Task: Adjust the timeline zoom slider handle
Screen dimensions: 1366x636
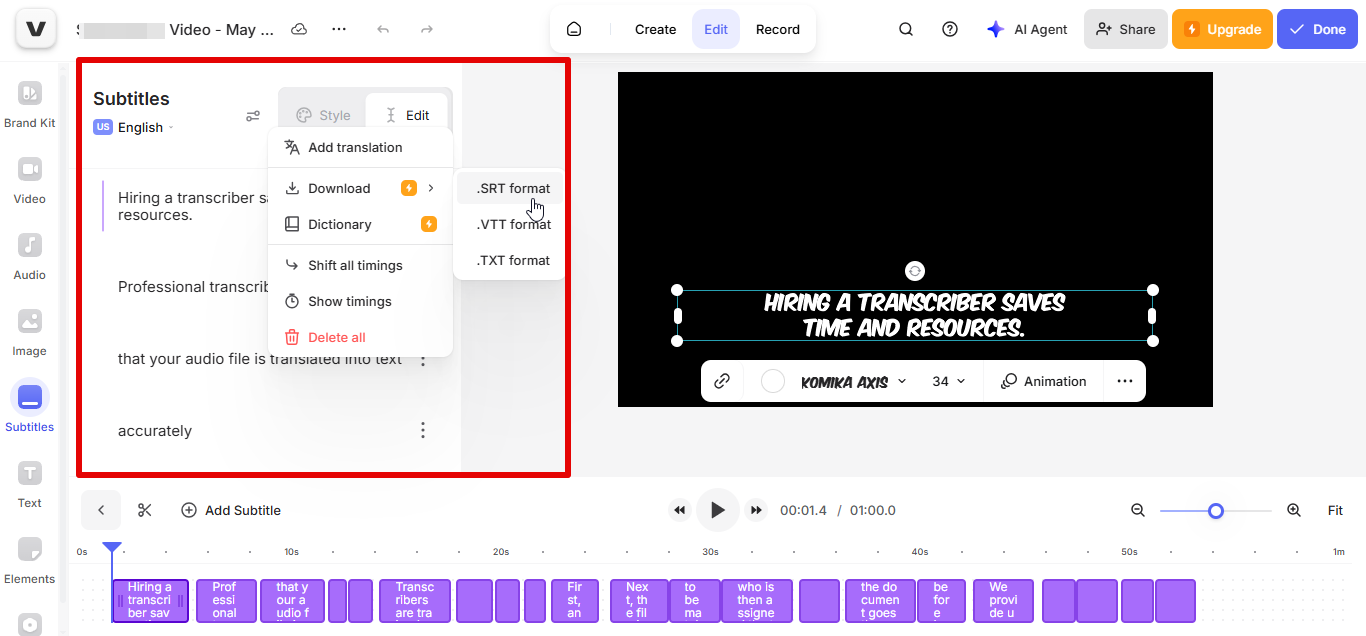Action: (x=1216, y=510)
